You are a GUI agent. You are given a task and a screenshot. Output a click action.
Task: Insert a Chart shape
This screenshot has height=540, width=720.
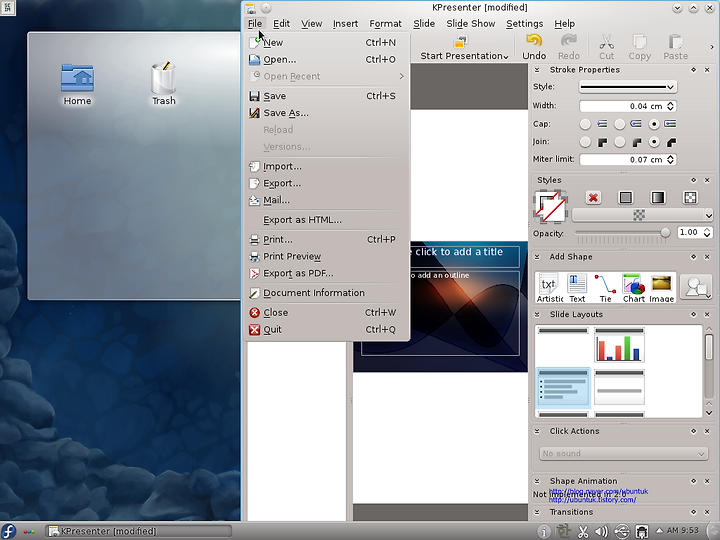coord(634,287)
